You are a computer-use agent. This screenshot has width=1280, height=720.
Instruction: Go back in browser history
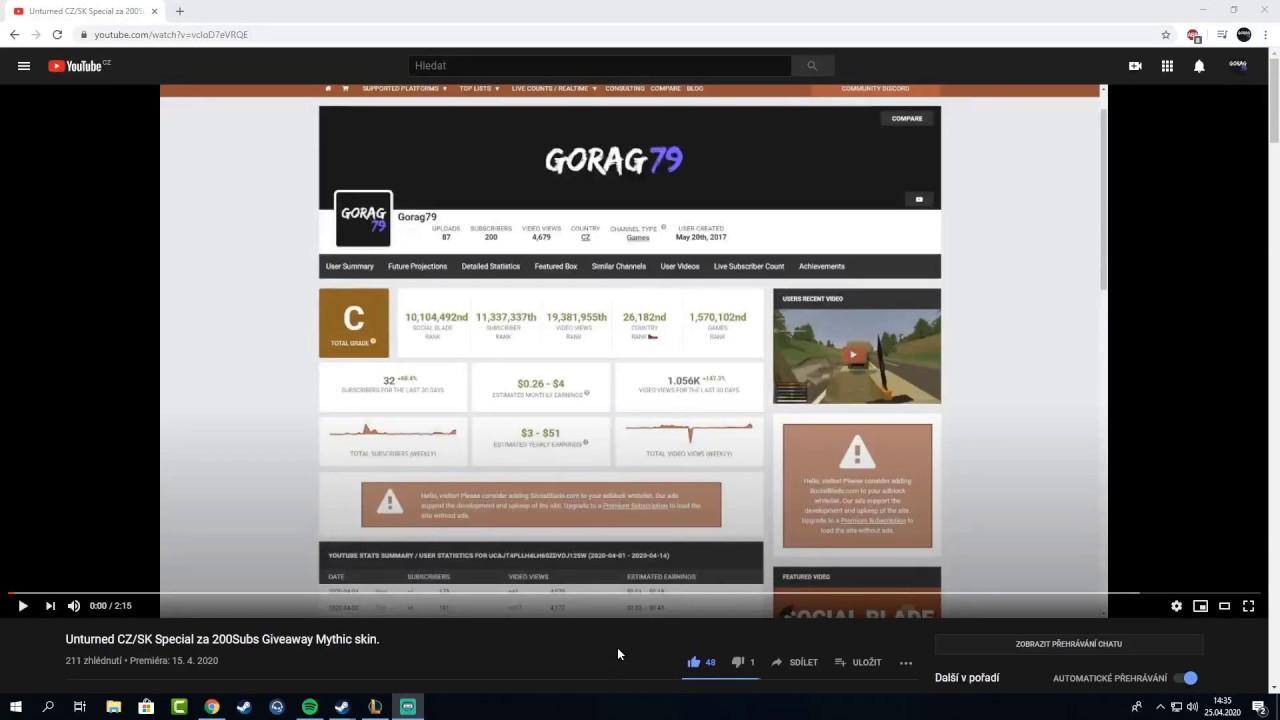pyautogui.click(x=14, y=34)
